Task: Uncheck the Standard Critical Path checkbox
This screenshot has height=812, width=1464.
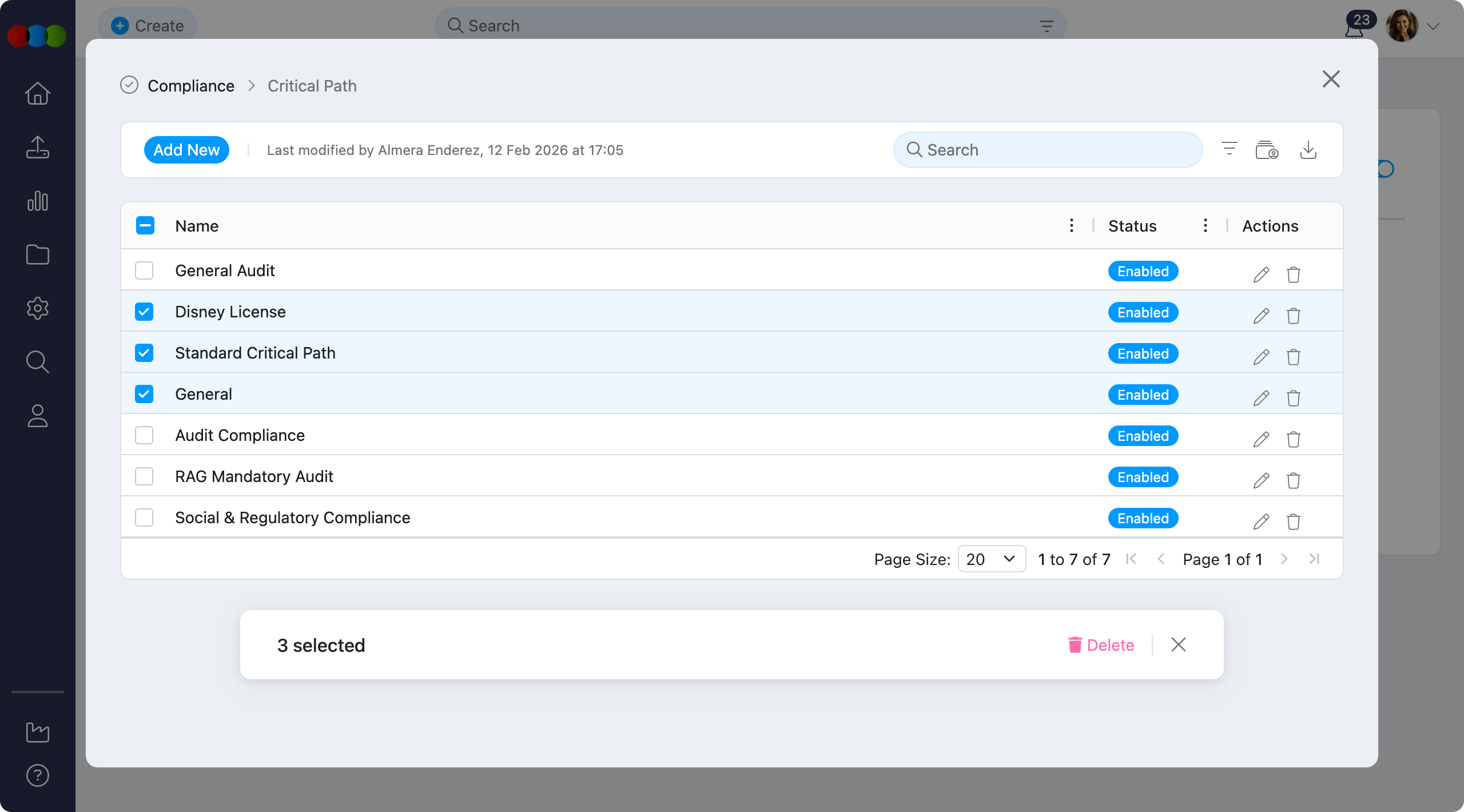Action: point(144,353)
